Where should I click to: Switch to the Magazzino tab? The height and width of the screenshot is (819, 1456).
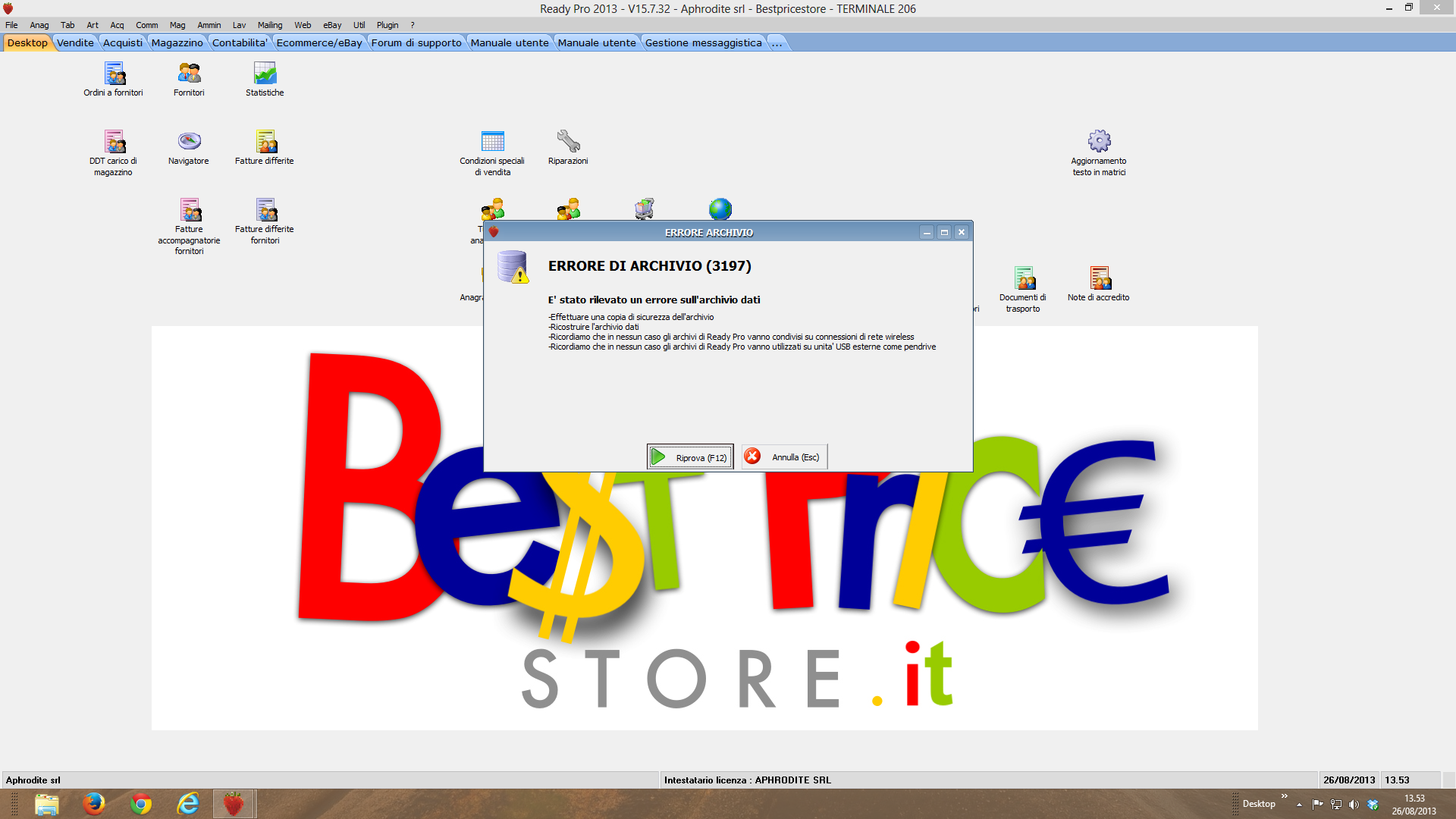(x=177, y=43)
